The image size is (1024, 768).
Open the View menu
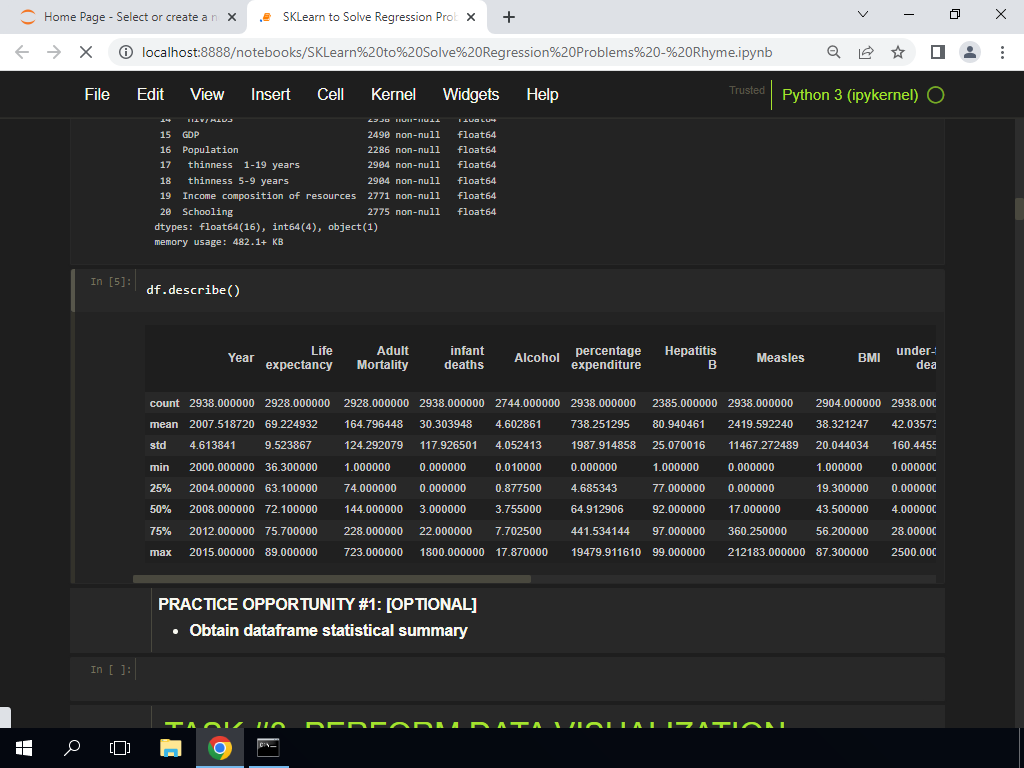point(207,95)
